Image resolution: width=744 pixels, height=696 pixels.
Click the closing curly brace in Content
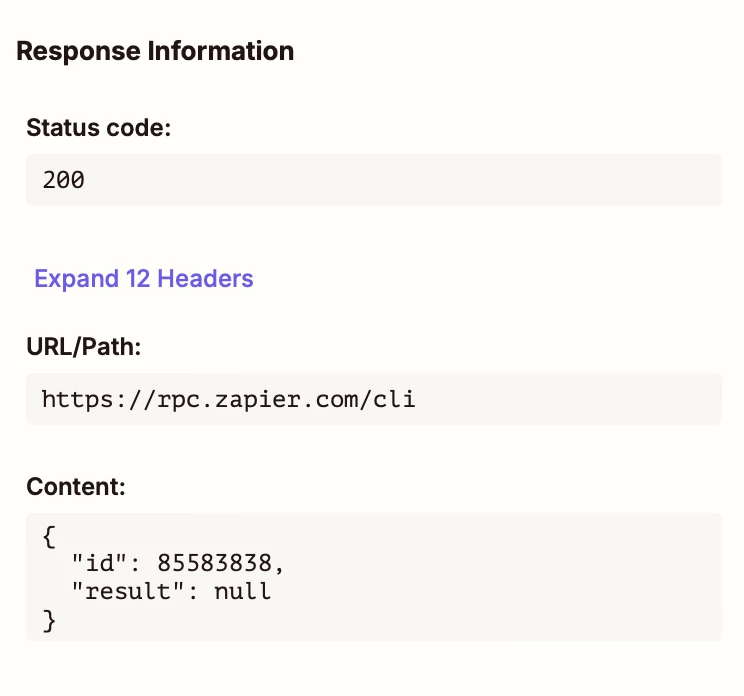click(49, 621)
